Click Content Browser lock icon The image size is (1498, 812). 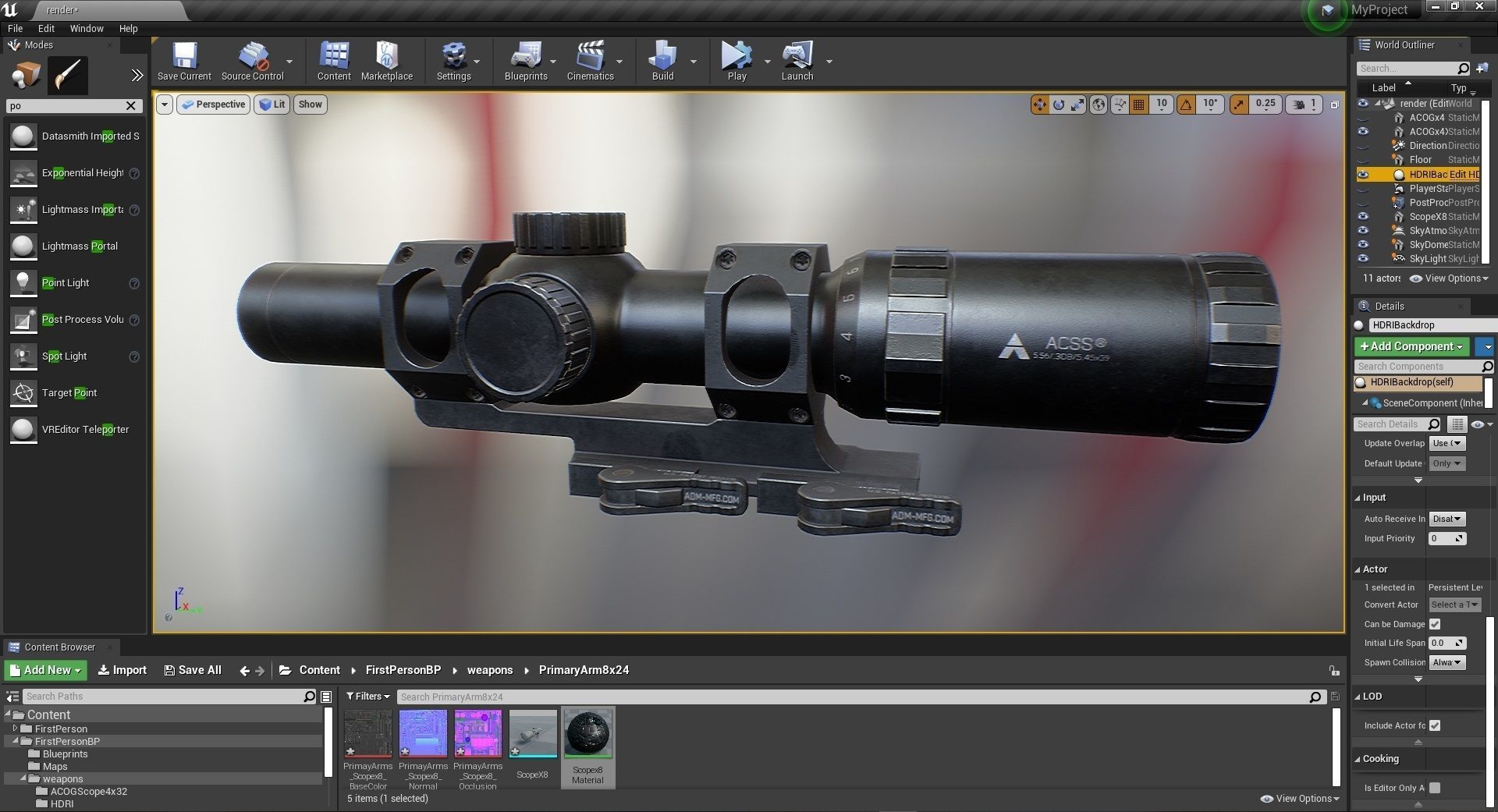pyautogui.click(x=1334, y=671)
